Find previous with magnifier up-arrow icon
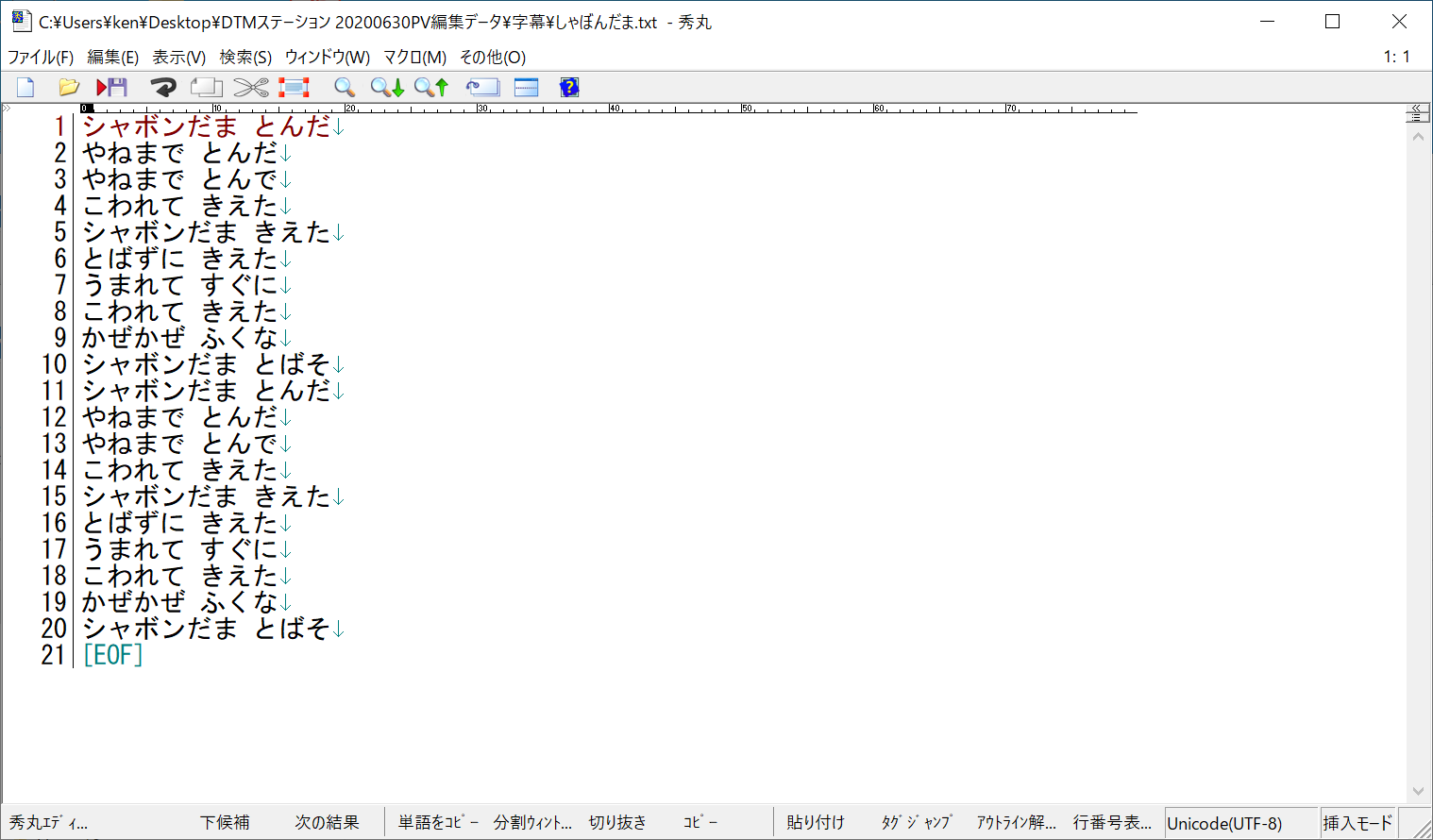Image resolution: width=1433 pixels, height=840 pixels. point(431,88)
